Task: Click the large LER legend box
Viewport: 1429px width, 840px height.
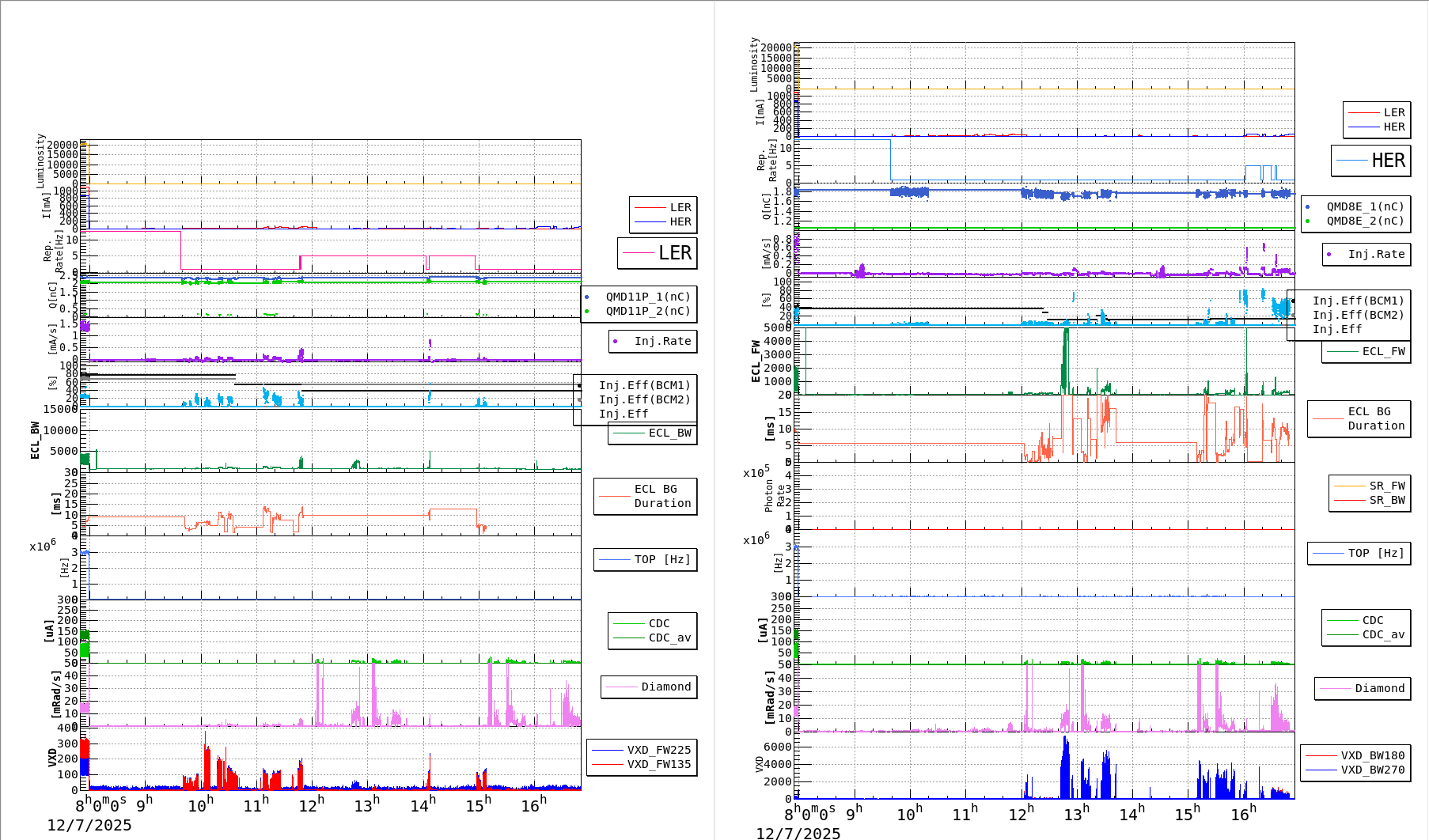Action: (x=657, y=253)
